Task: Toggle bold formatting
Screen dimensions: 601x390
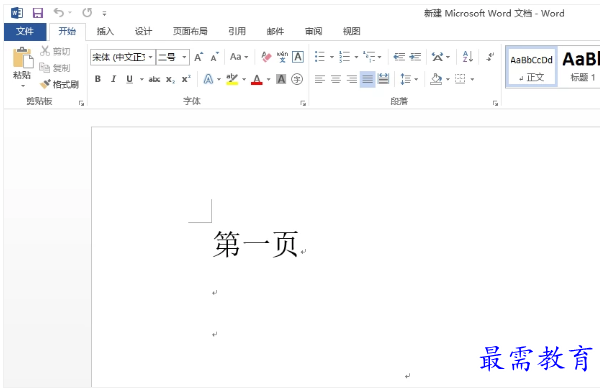Action: 98,79
